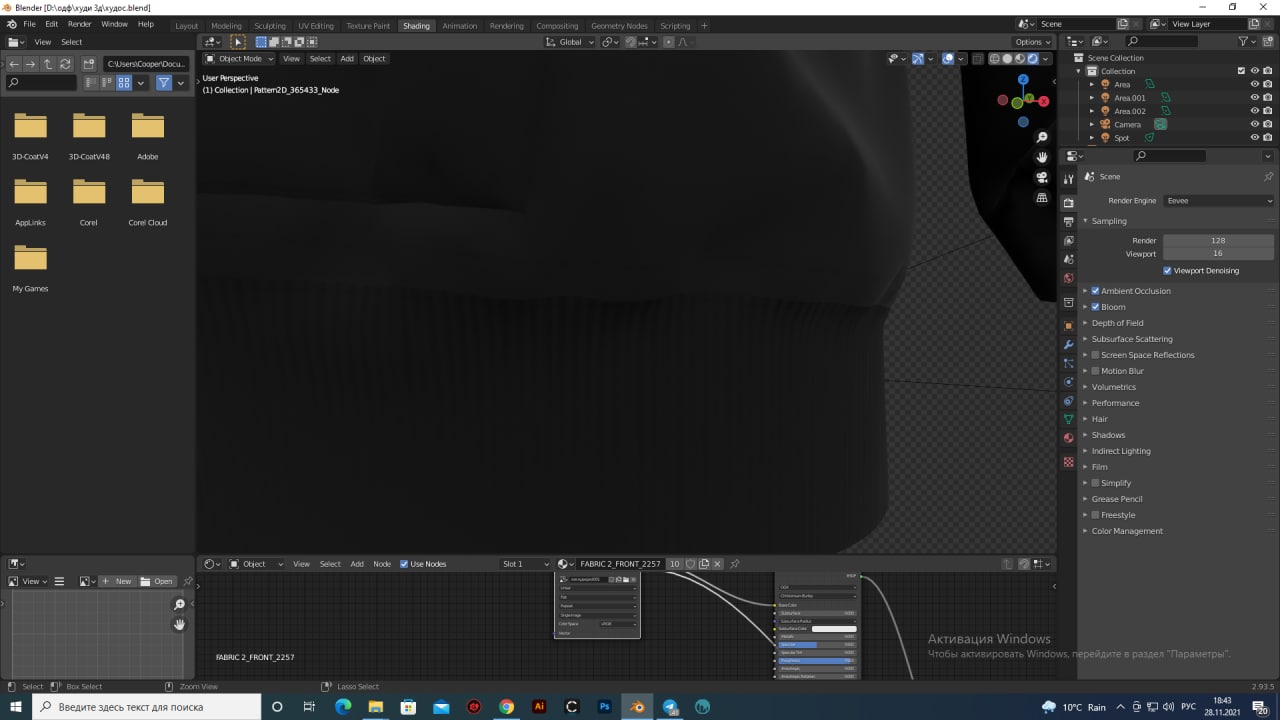Unlink material FABRIC 2_FRONT_2257
Image resolution: width=1280 pixels, height=720 pixels.
[717, 564]
